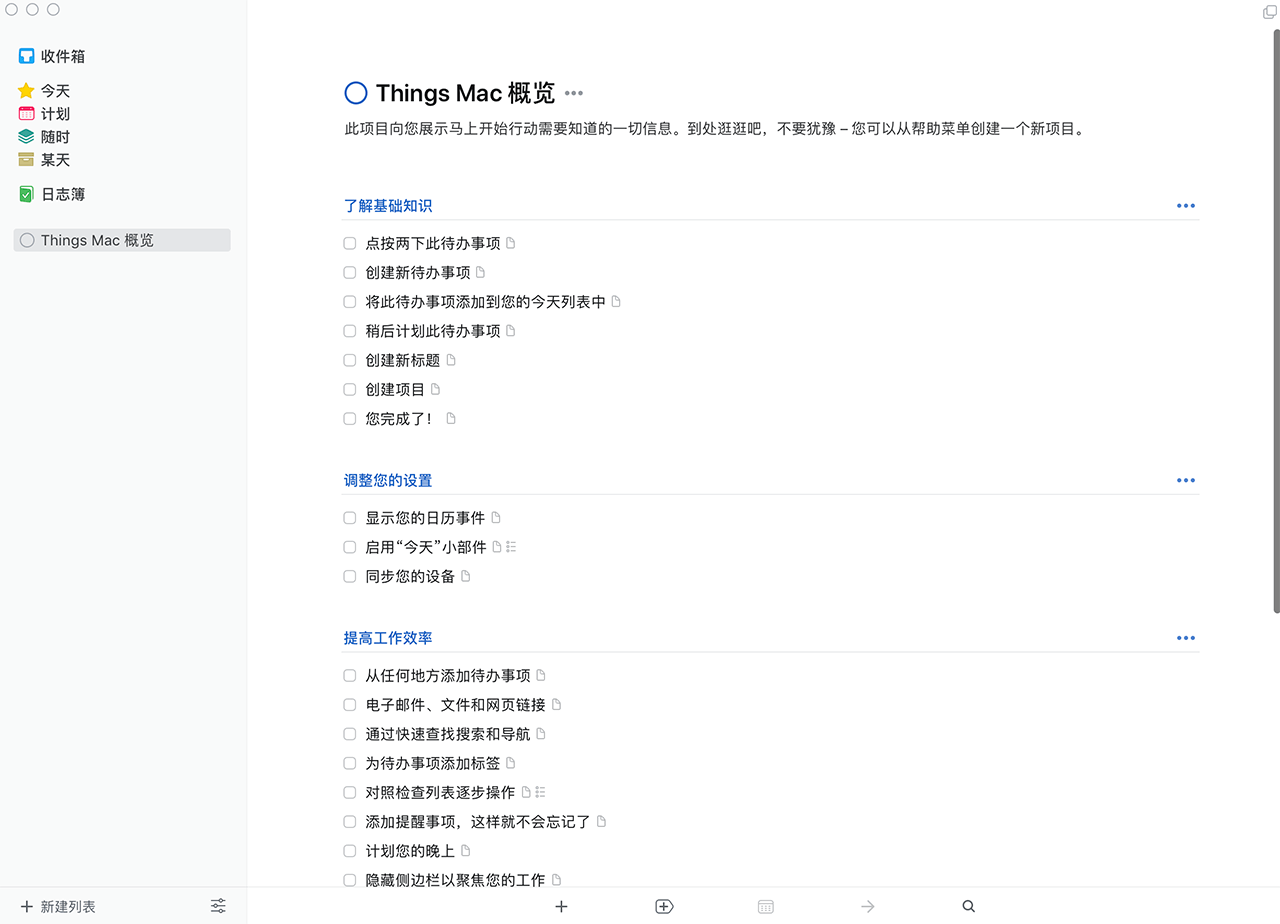This screenshot has width=1280, height=924.
Task: Open the 计划 calendar icon in sidebar
Action: click(x=26, y=114)
